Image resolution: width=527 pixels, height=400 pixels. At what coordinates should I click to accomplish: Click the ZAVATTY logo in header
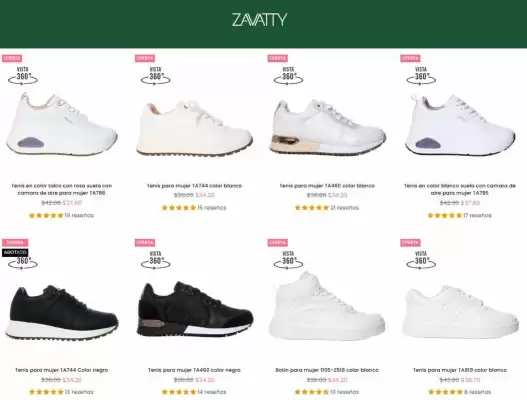[x=259, y=20]
